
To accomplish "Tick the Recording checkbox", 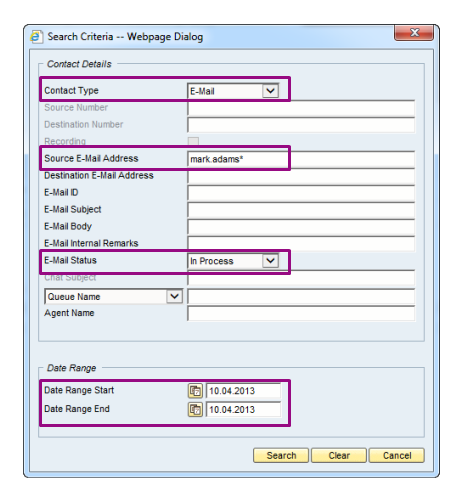I will [x=193, y=141].
